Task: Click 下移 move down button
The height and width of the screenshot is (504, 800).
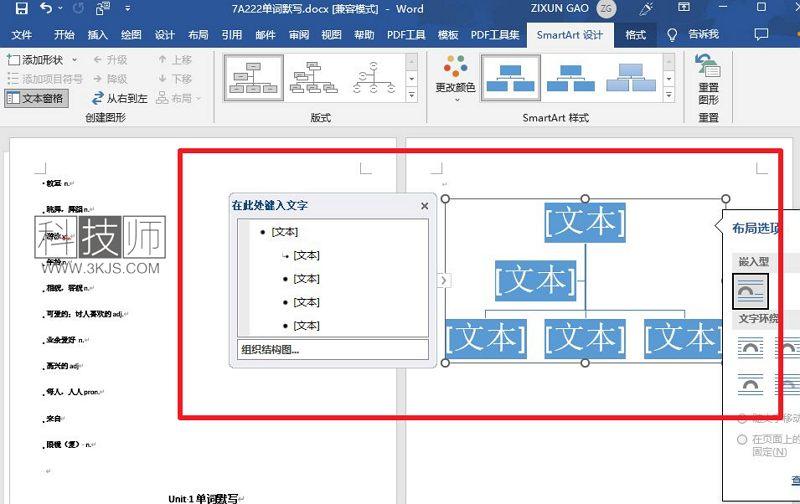Action: [175, 79]
